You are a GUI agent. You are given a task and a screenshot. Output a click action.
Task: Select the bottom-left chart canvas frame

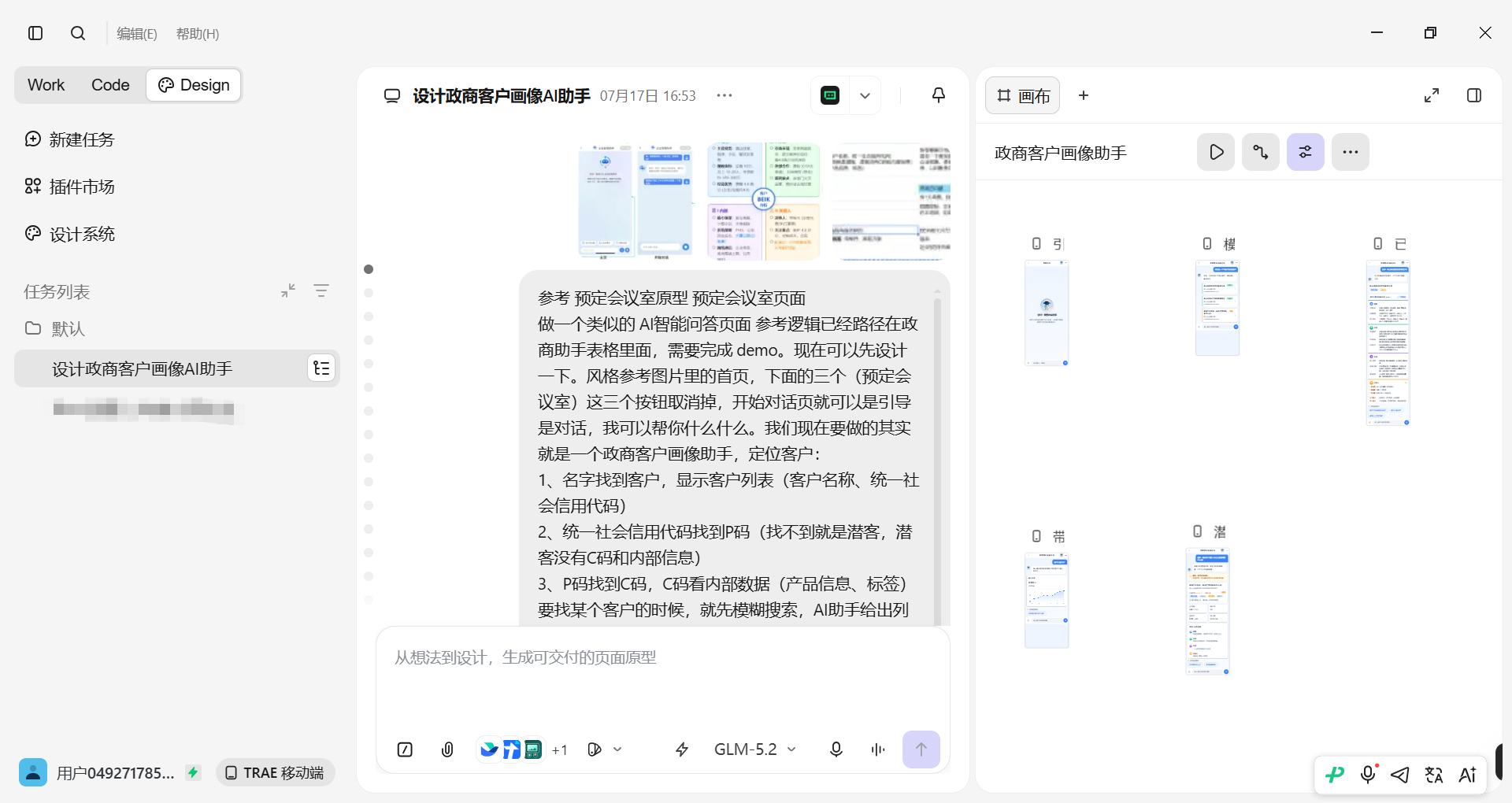(x=1047, y=601)
